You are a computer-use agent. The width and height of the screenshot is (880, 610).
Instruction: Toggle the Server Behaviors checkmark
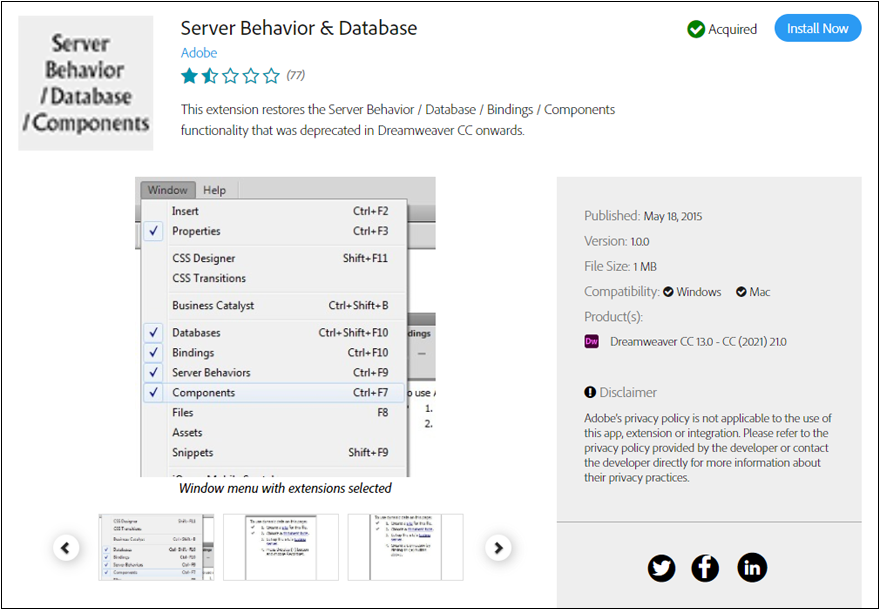tap(153, 373)
